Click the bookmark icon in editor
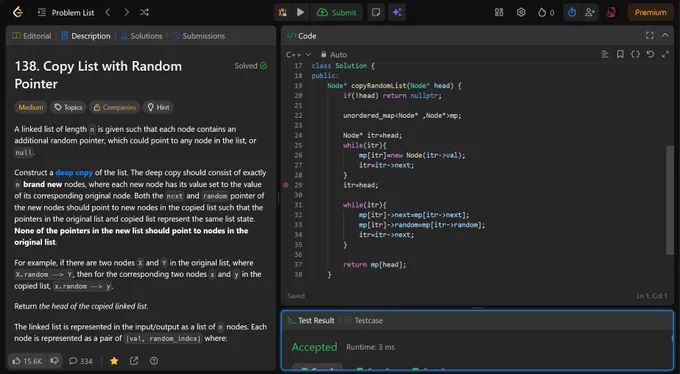Screen dimensions: 680x374 (620, 54)
